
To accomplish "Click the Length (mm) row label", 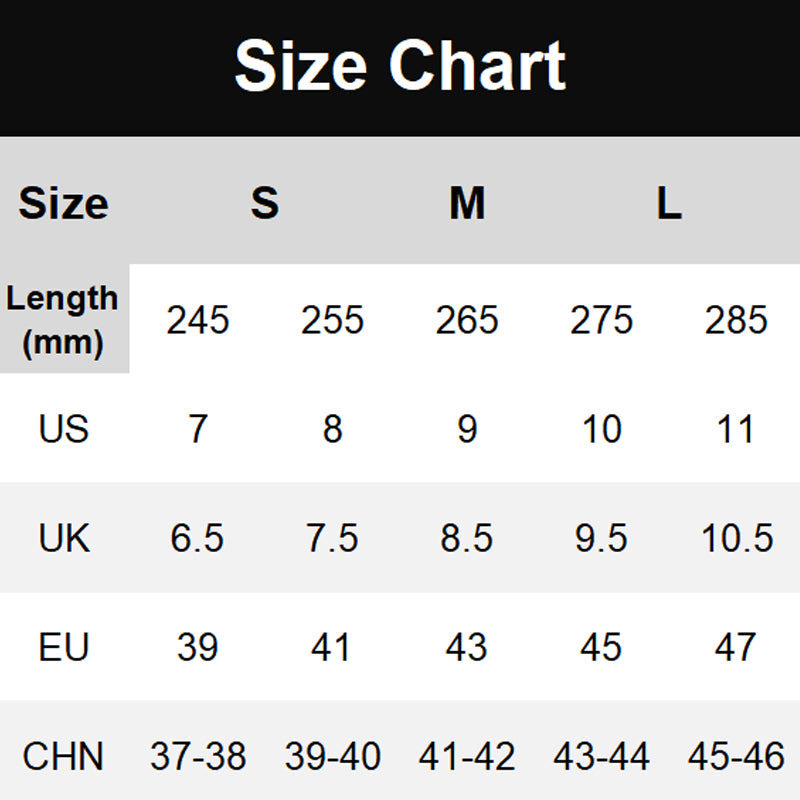I will point(63,320).
